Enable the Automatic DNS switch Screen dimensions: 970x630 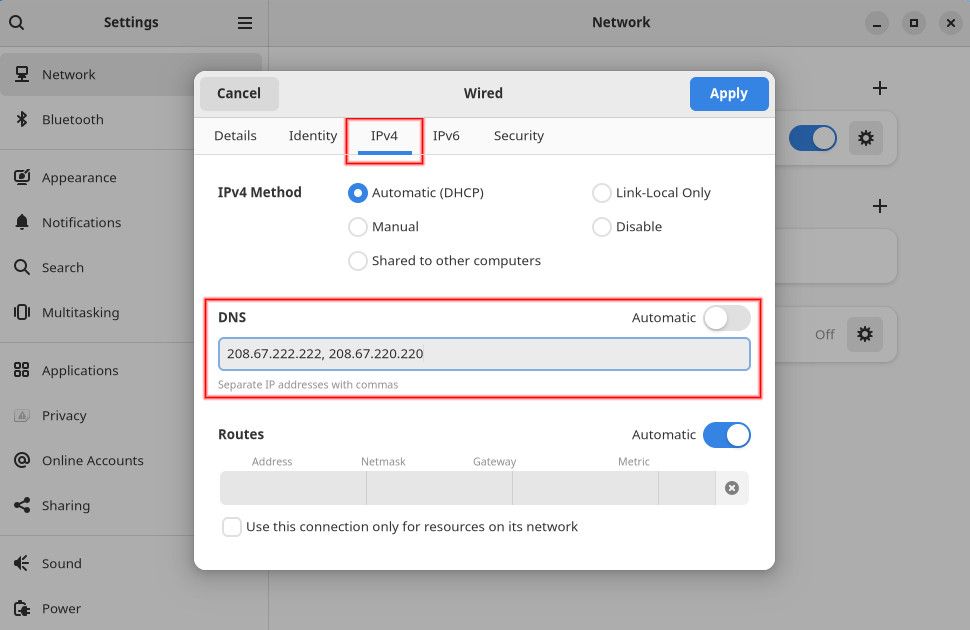[x=727, y=317]
